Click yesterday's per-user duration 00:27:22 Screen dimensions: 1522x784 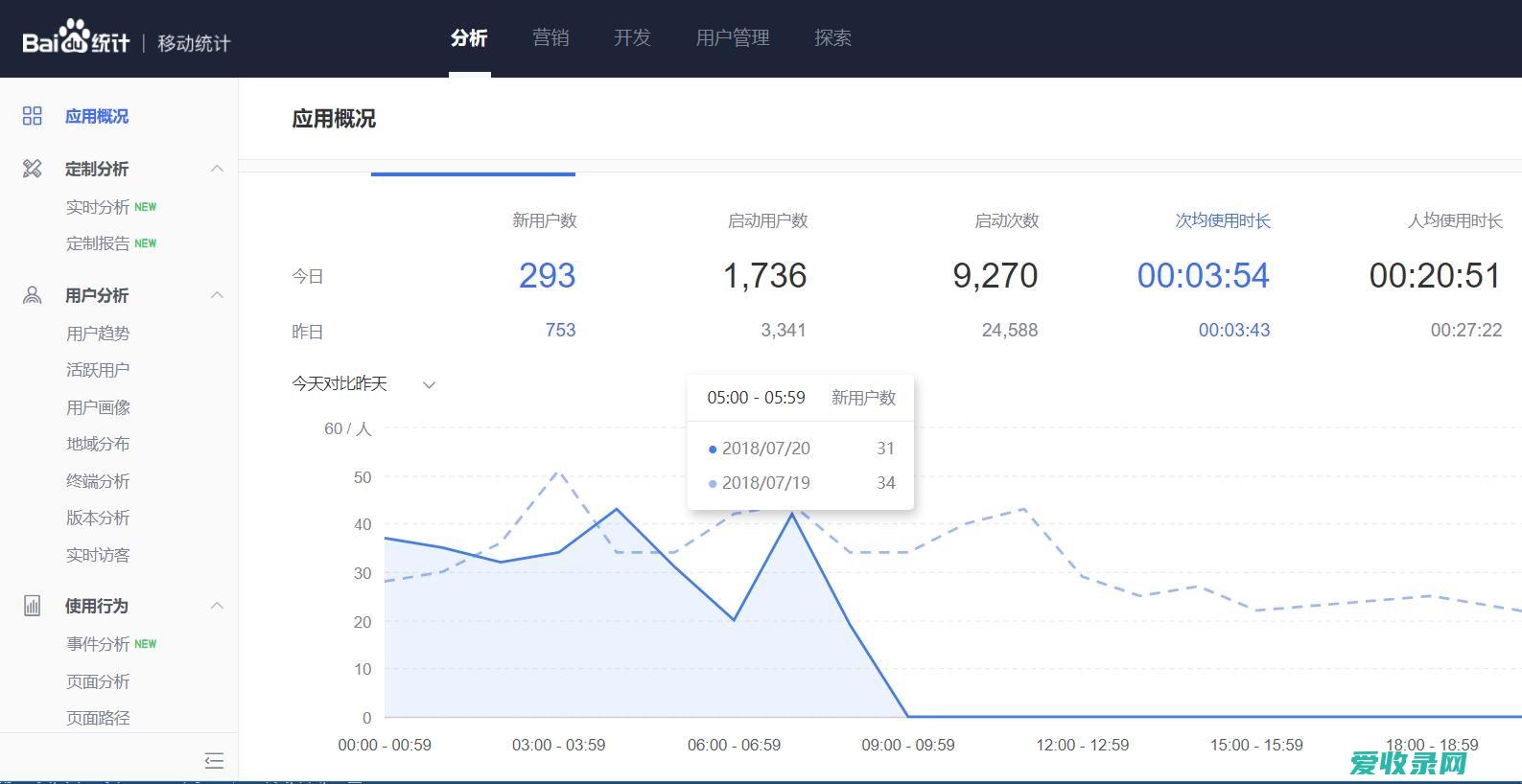pyautogui.click(x=1466, y=331)
